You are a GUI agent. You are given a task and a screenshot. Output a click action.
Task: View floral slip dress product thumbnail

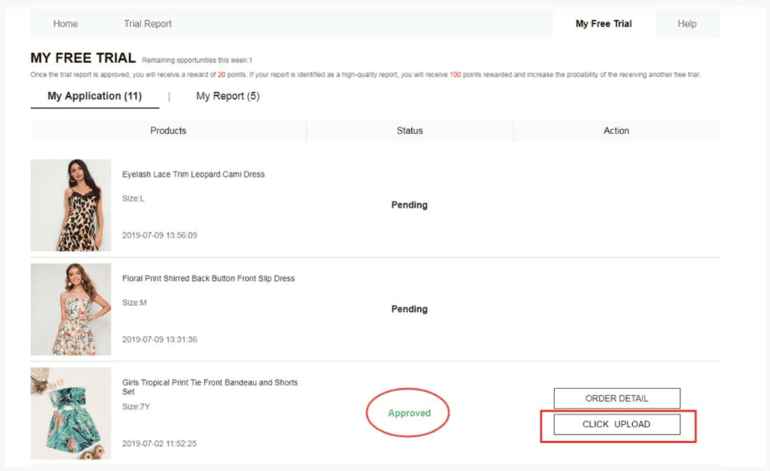[x=71, y=309]
